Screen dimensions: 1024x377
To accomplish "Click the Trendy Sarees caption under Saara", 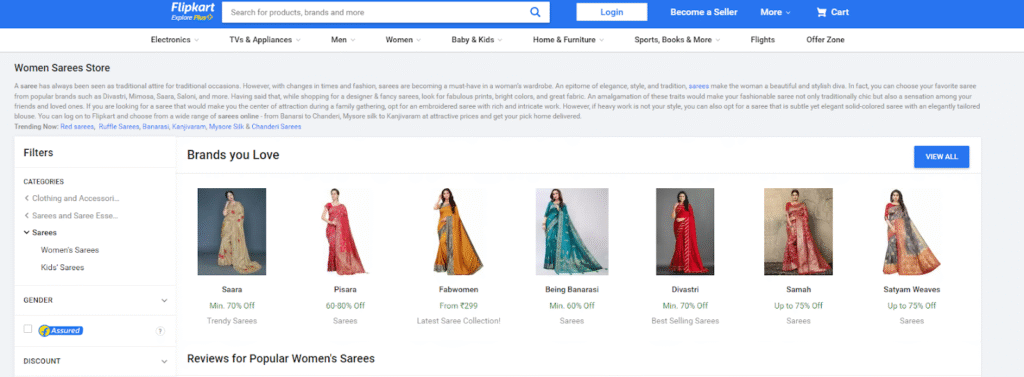I will click(x=232, y=321).
